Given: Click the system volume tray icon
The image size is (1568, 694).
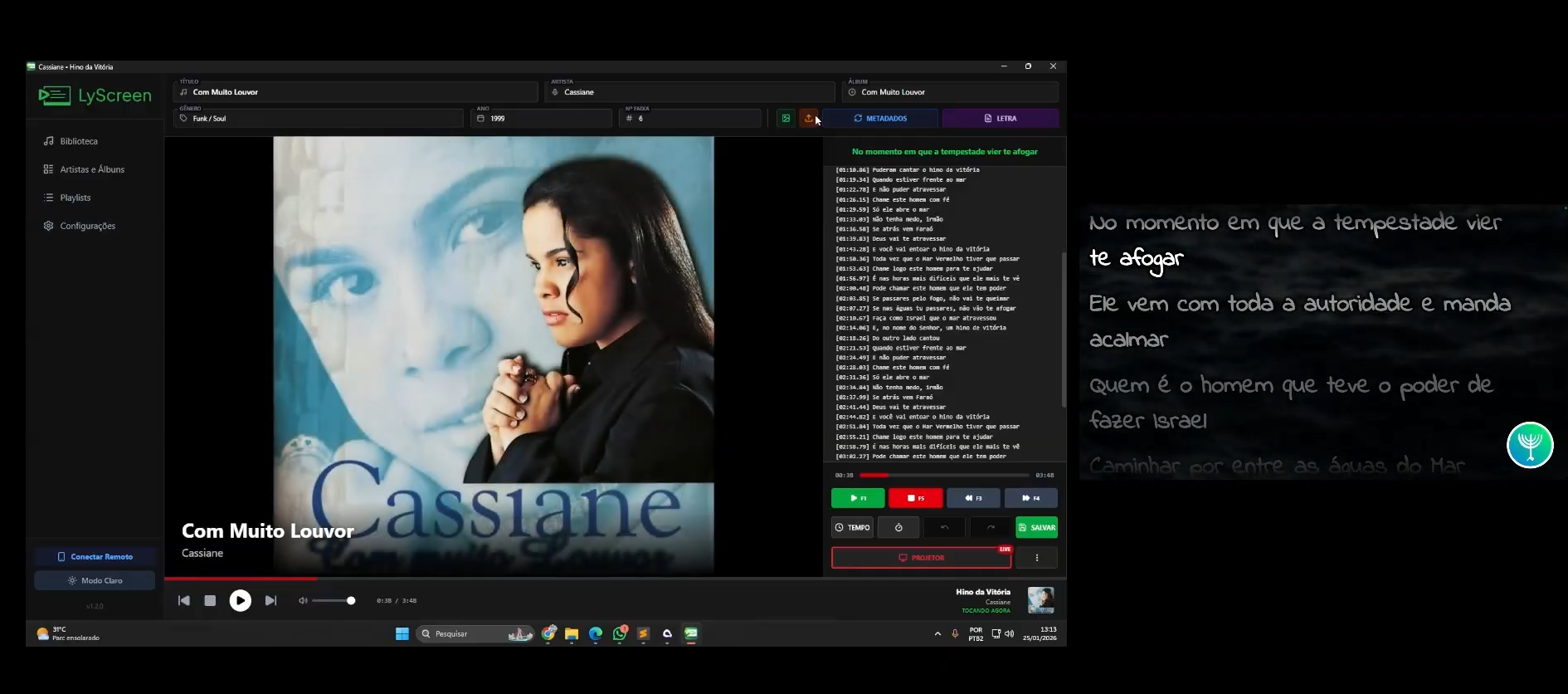Looking at the screenshot, I should 1010,633.
